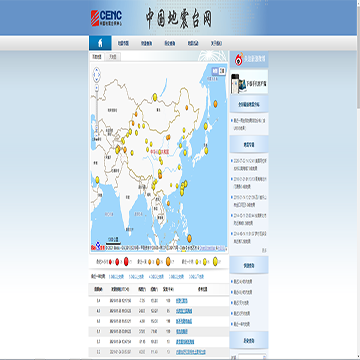Open the fifth item in the top navigation bar
This screenshot has height=360, width=360.
(193, 43)
